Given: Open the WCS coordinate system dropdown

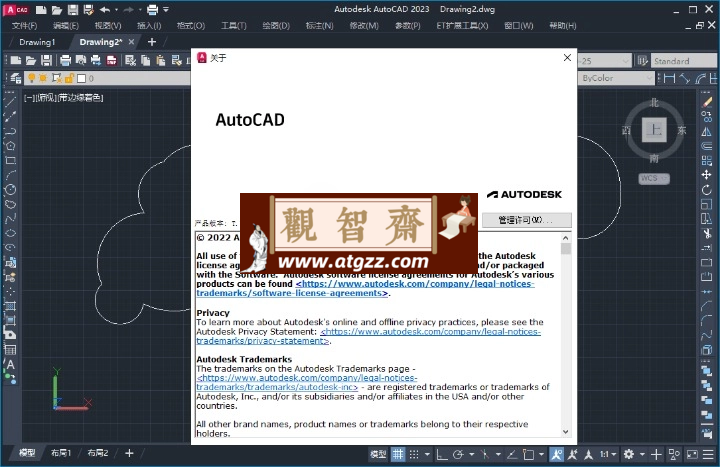Looking at the screenshot, I should (654, 178).
